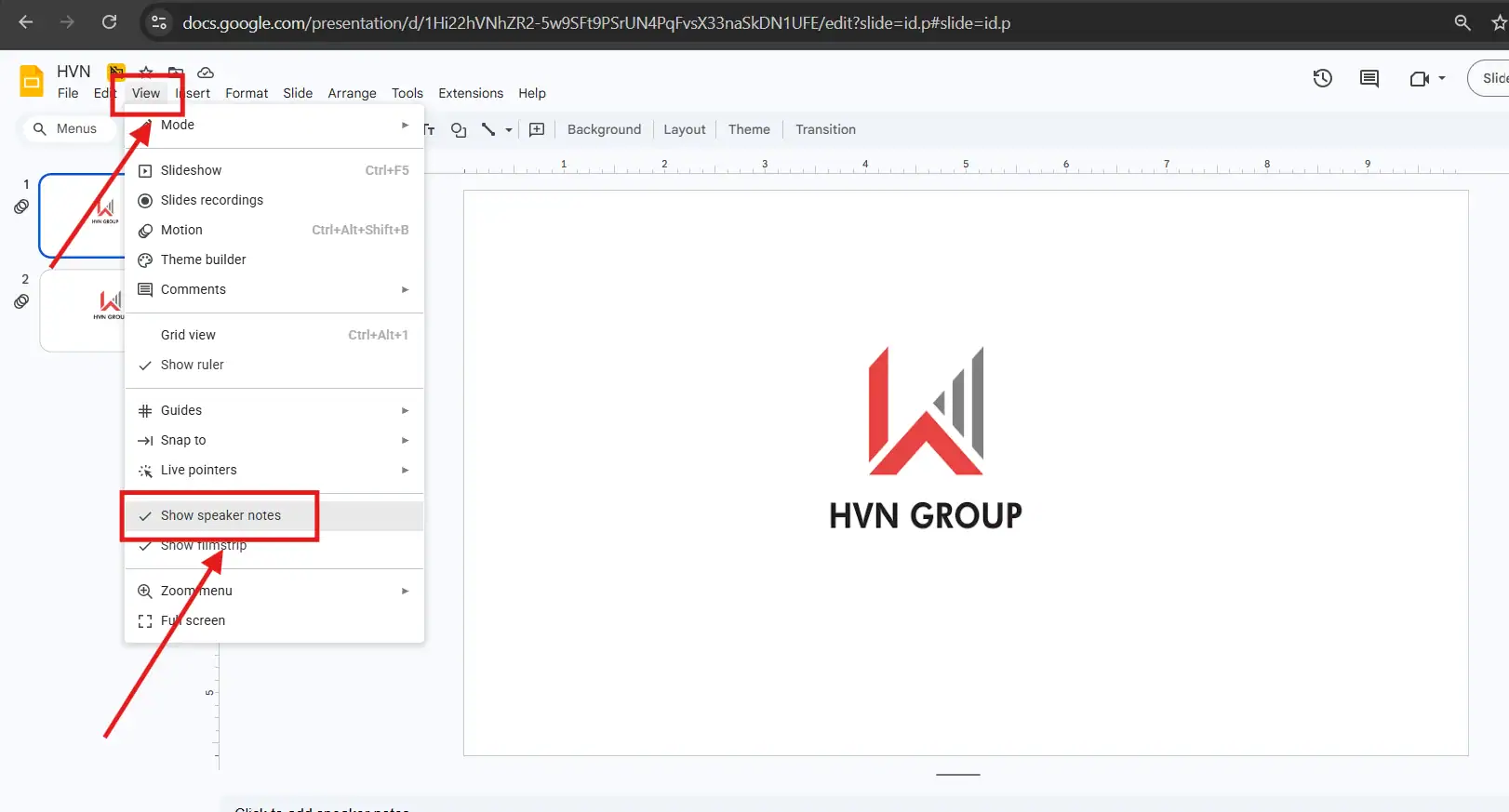
Task: Open Theme builder entry
Action: coord(274,260)
